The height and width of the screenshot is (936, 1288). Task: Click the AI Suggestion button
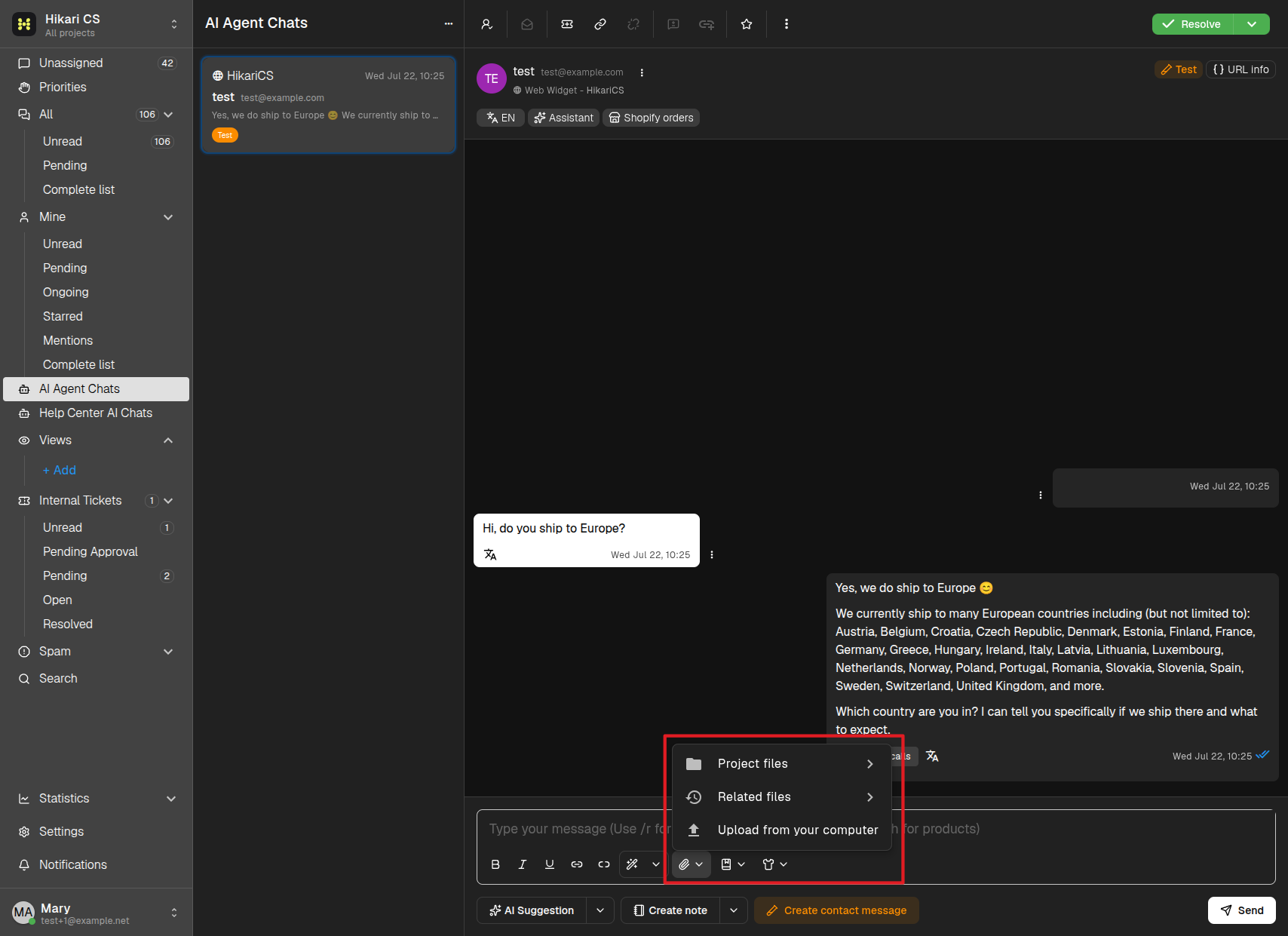tap(532, 910)
